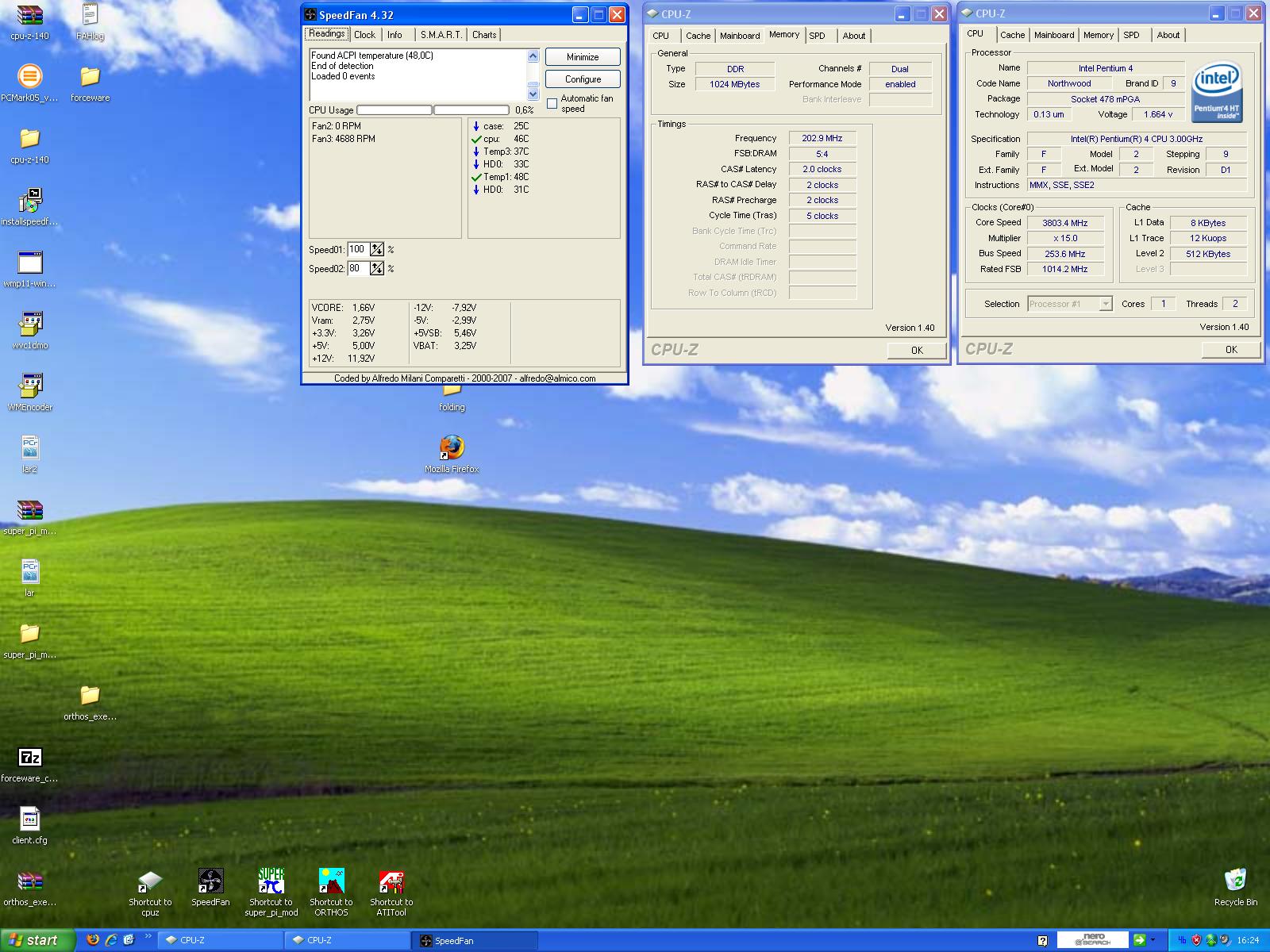Click Internet Explorer quick launch icon

click(111, 940)
